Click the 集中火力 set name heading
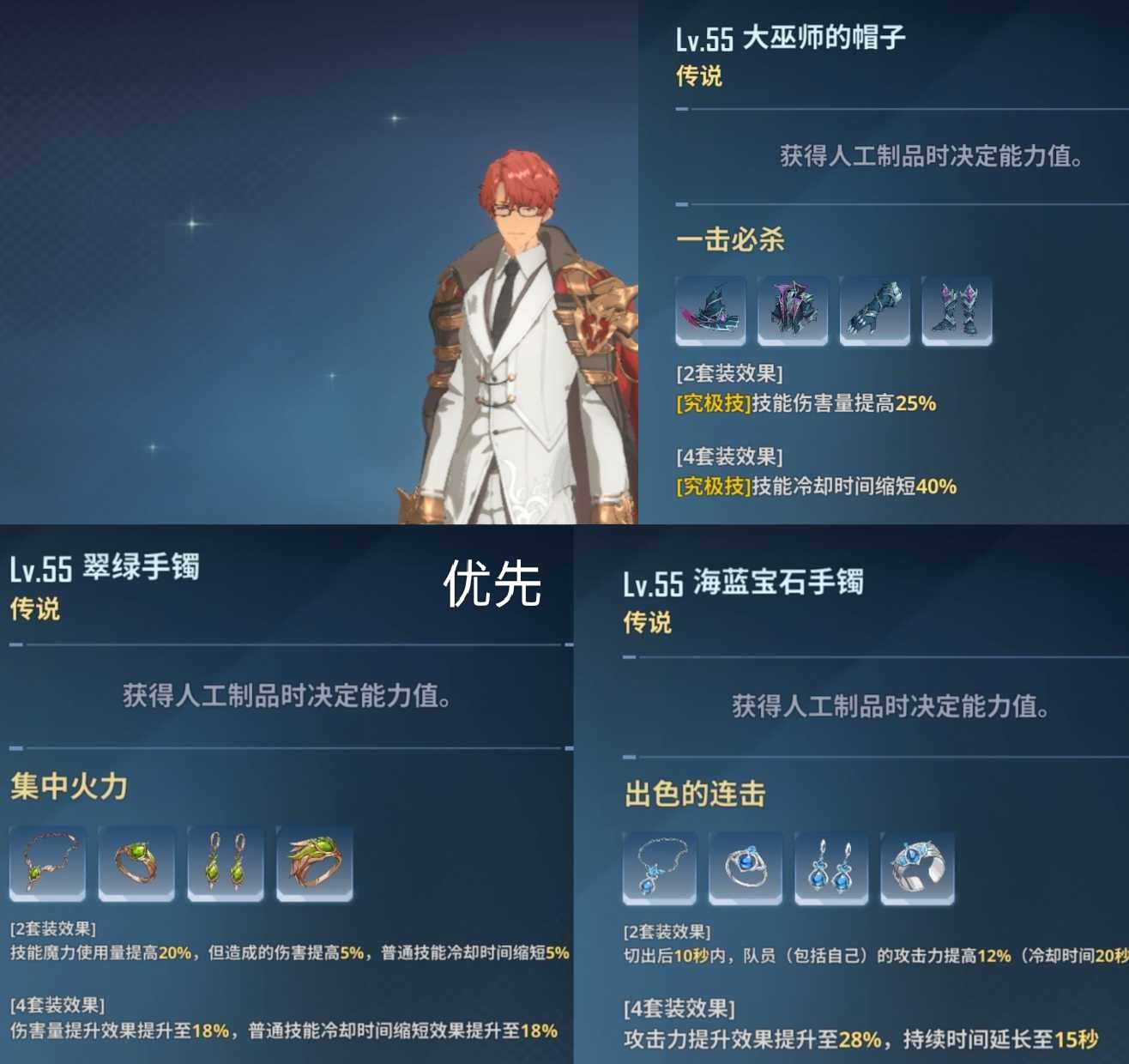 pos(69,786)
